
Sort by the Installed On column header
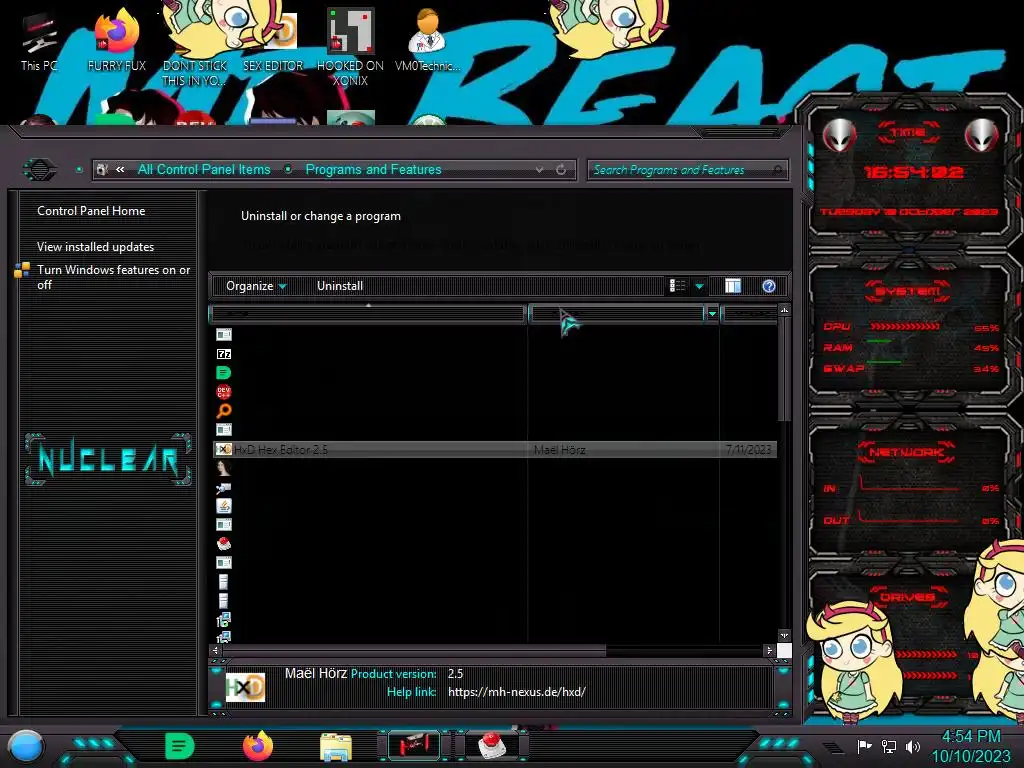pyautogui.click(x=749, y=314)
